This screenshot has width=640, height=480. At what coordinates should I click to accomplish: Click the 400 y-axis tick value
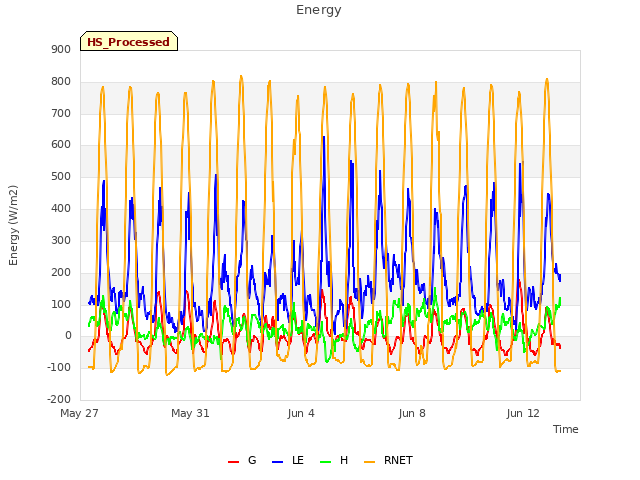click(61, 208)
